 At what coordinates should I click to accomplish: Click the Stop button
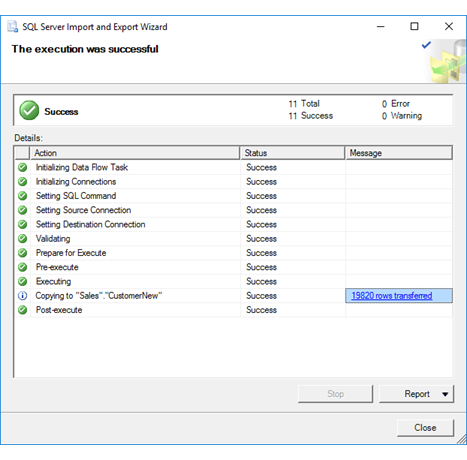tap(335, 394)
